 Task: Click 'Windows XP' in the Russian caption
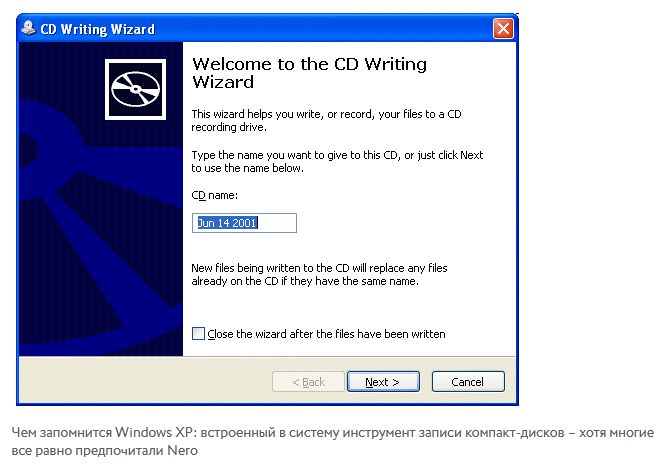point(155,432)
